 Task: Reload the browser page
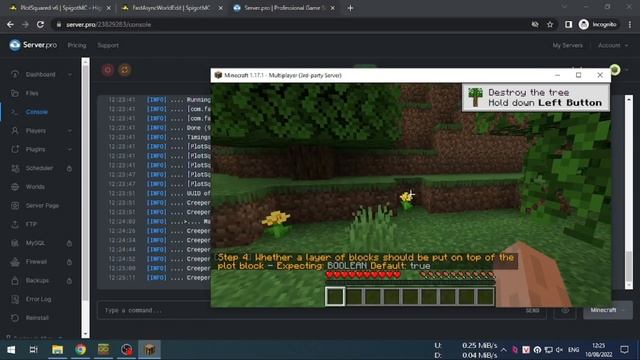(x=40, y=24)
